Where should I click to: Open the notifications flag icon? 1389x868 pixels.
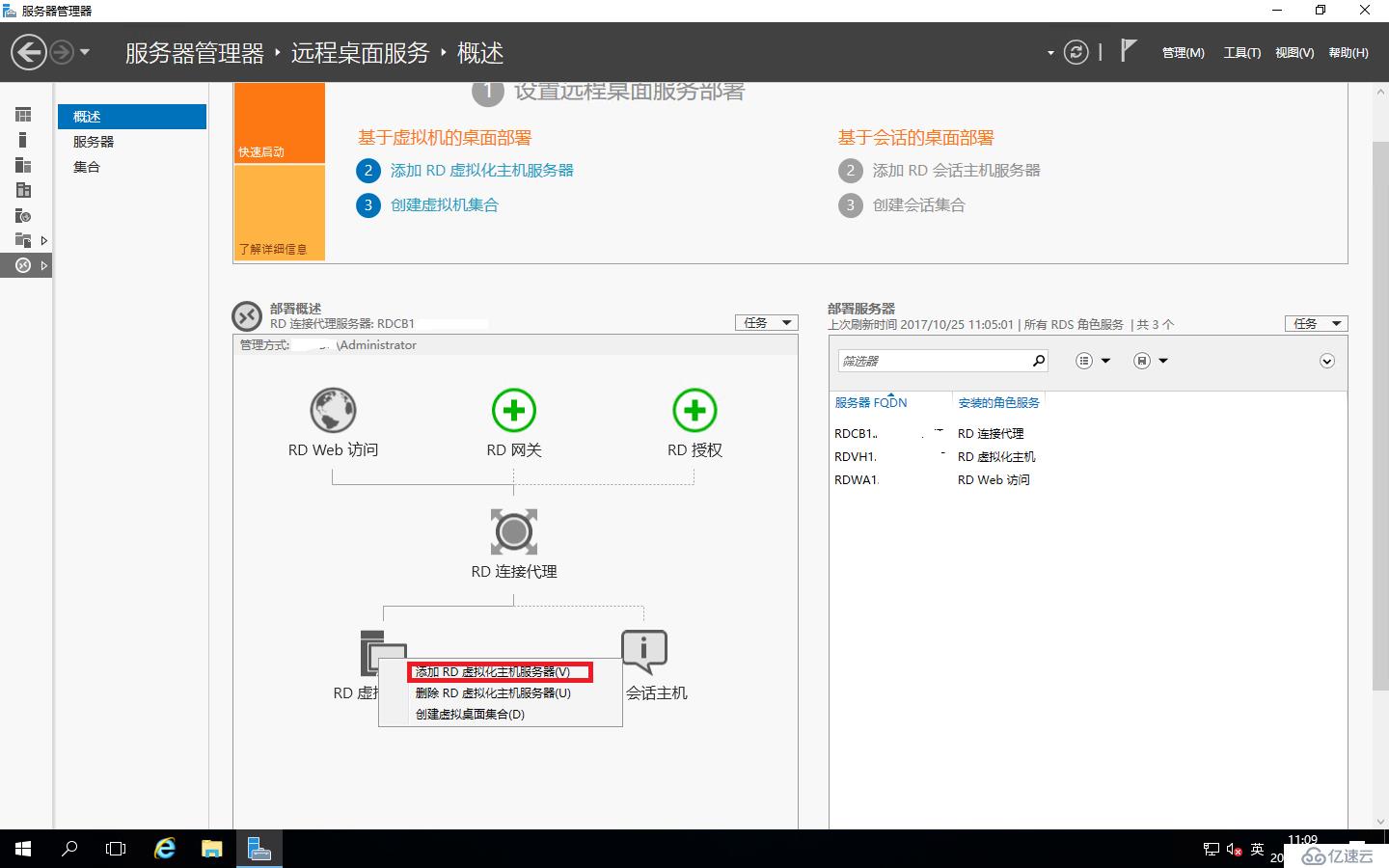point(1128,50)
